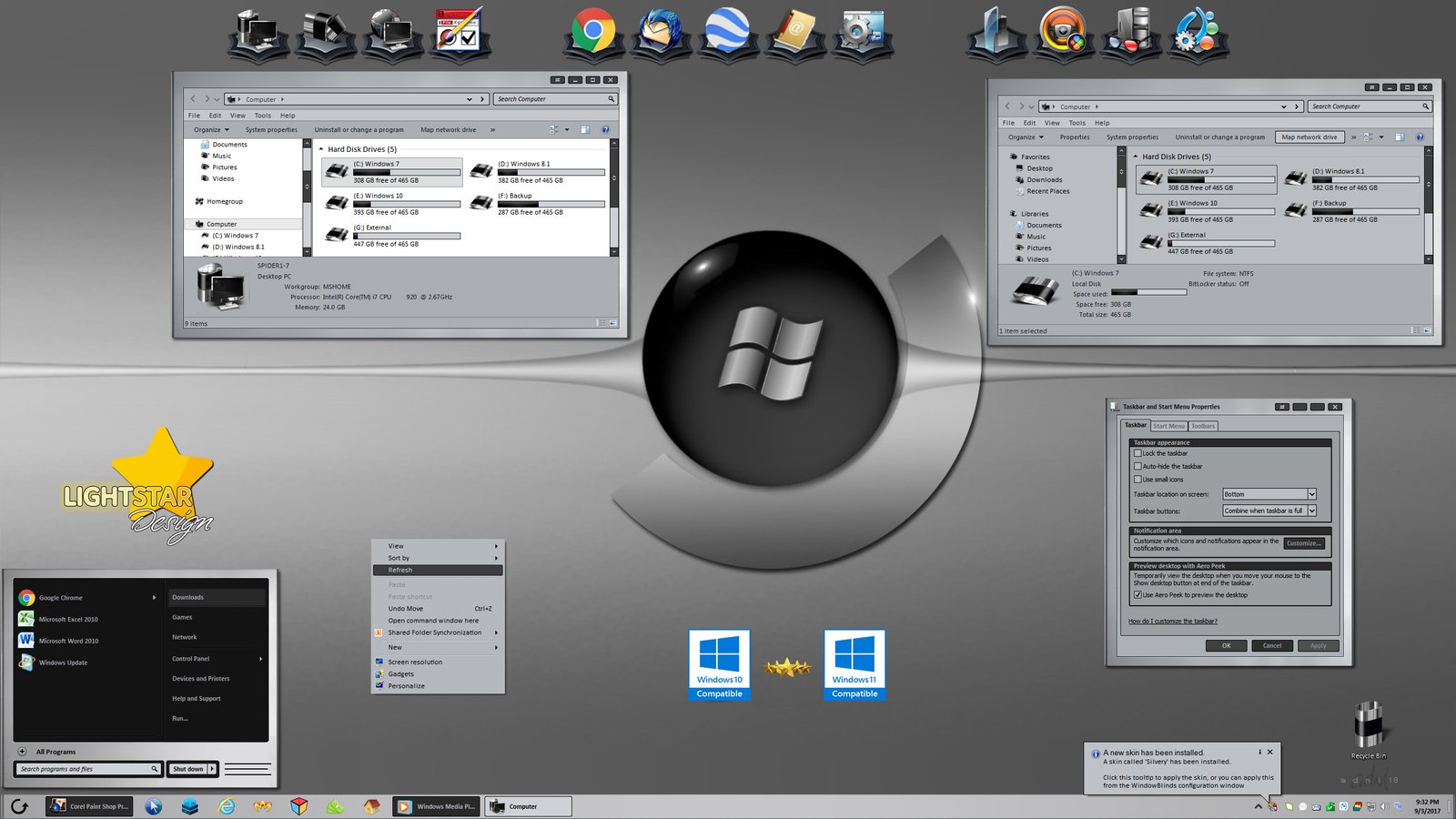Image resolution: width=1456 pixels, height=819 pixels.
Task: Switch to Toolbars tab
Action: coord(1203,426)
